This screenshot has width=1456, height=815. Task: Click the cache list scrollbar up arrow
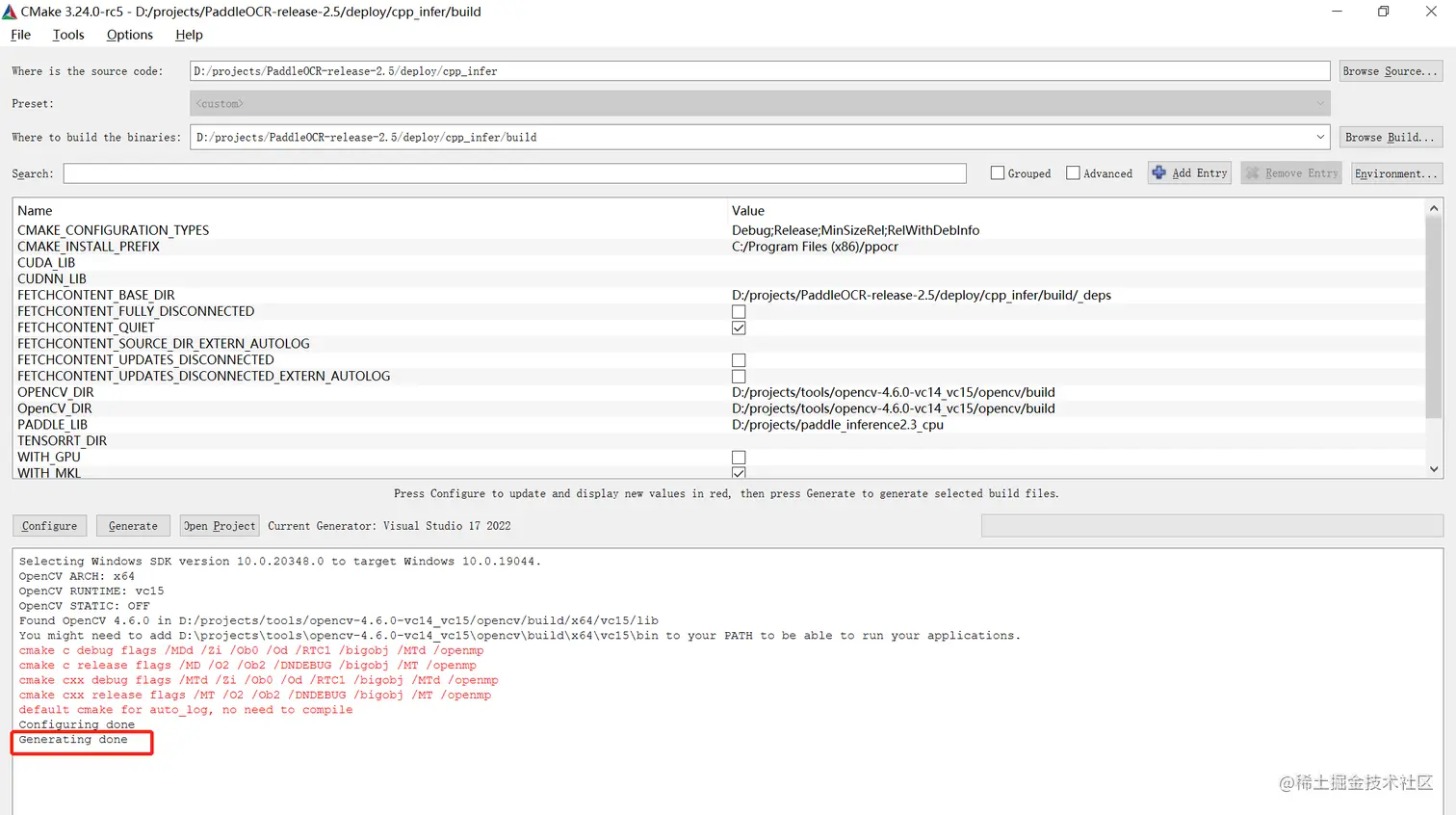tap(1434, 207)
